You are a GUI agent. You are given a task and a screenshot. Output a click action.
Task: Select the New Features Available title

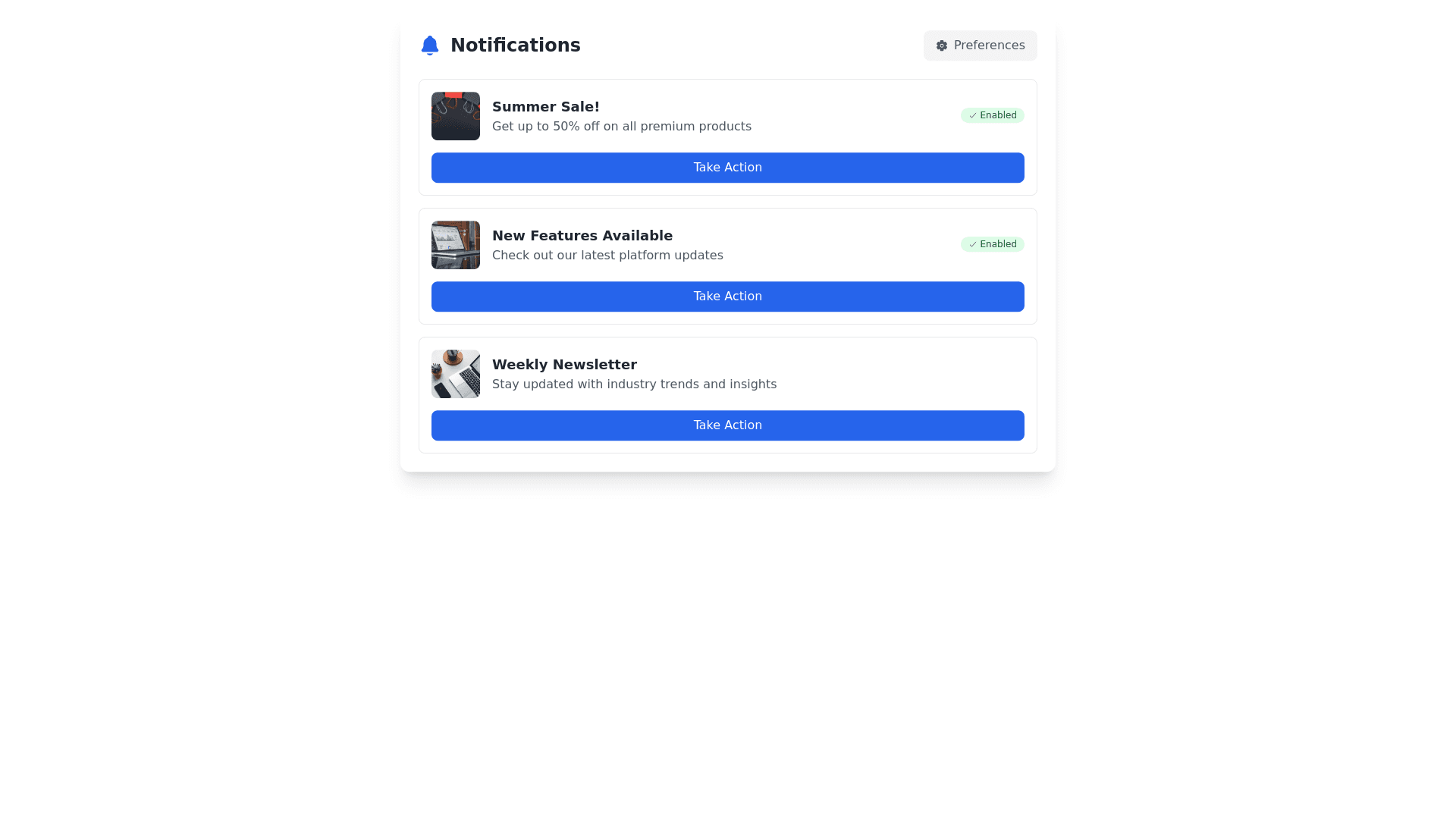(582, 236)
